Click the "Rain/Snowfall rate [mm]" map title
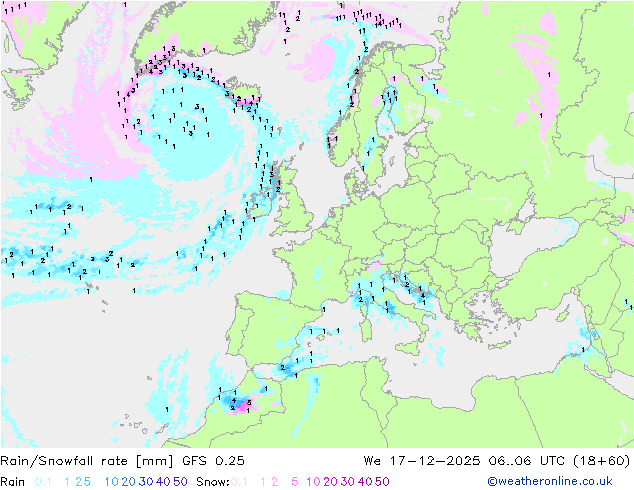 point(87,461)
